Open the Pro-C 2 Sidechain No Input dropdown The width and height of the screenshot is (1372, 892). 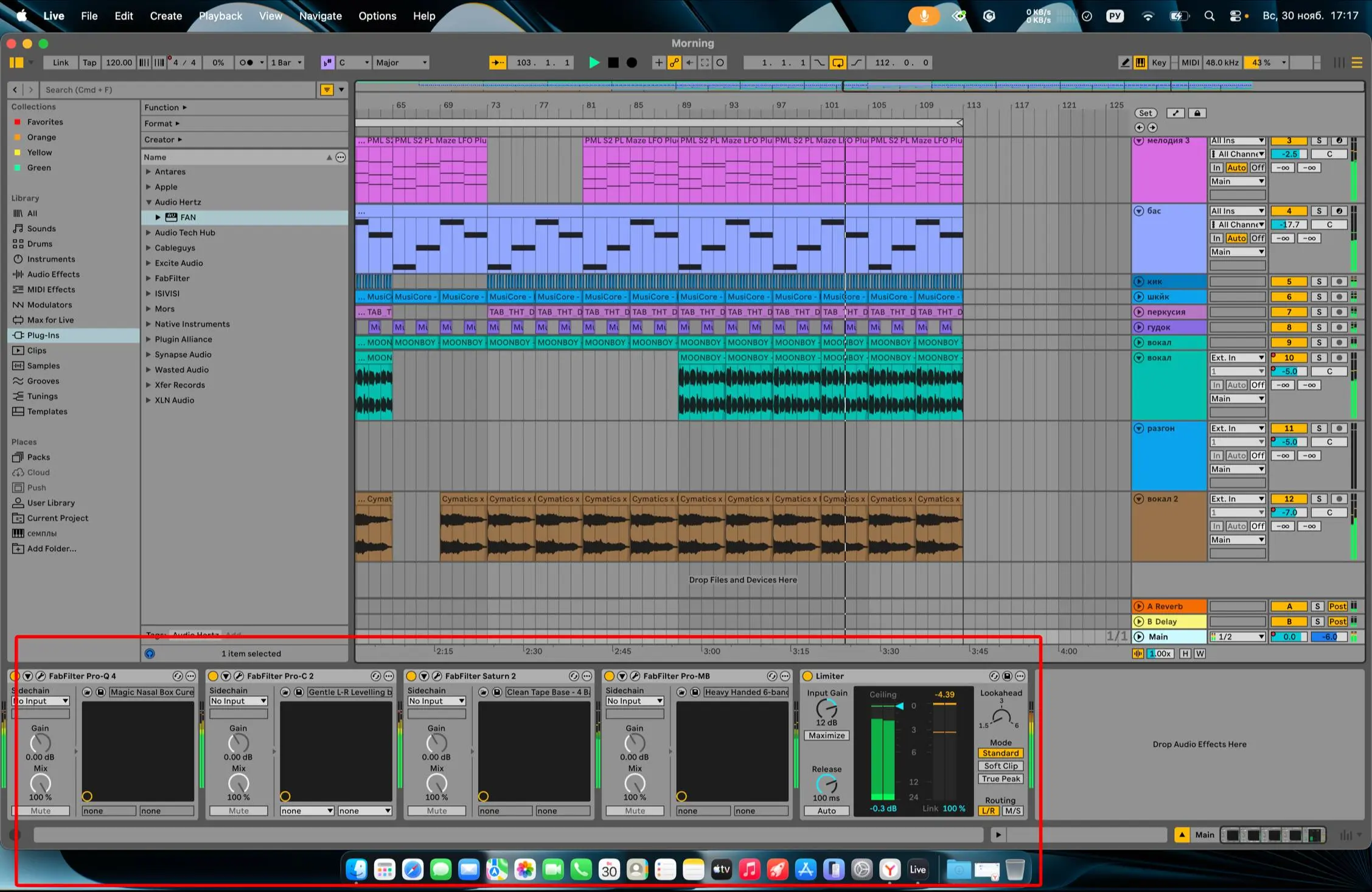tap(239, 701)
